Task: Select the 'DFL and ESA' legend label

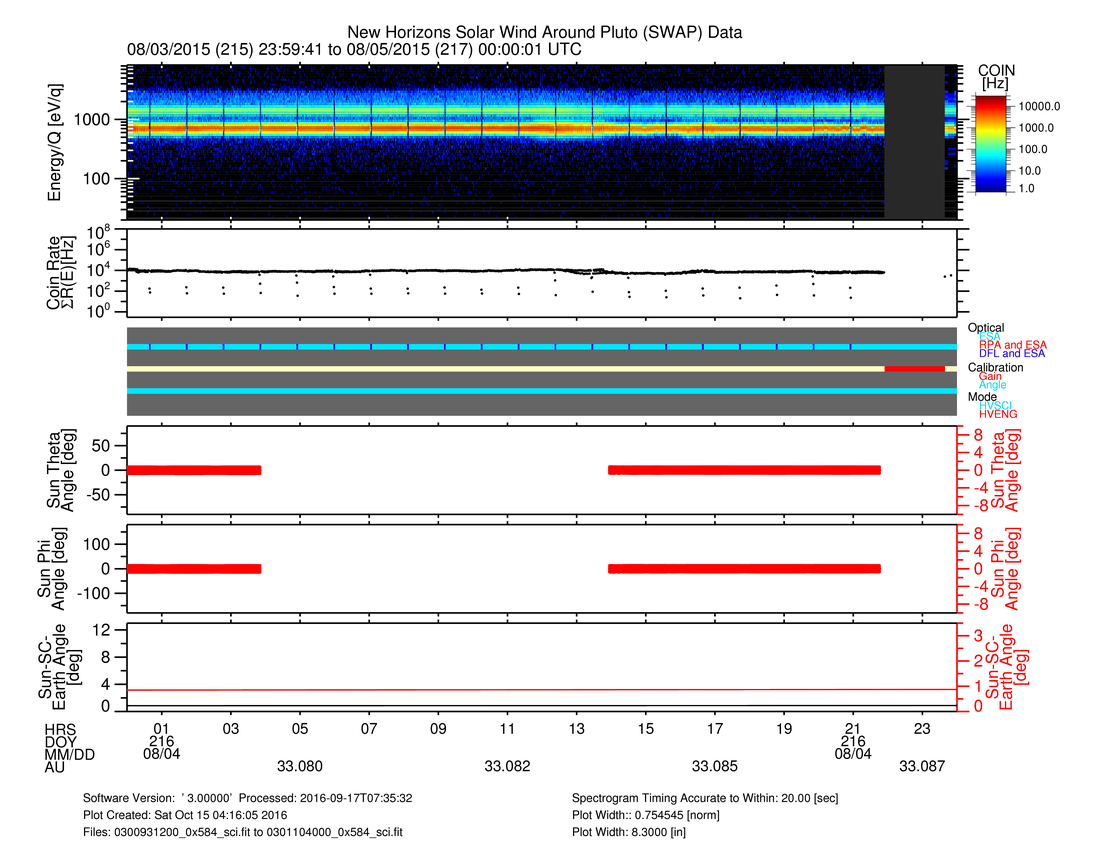Action: [1010, 354]
